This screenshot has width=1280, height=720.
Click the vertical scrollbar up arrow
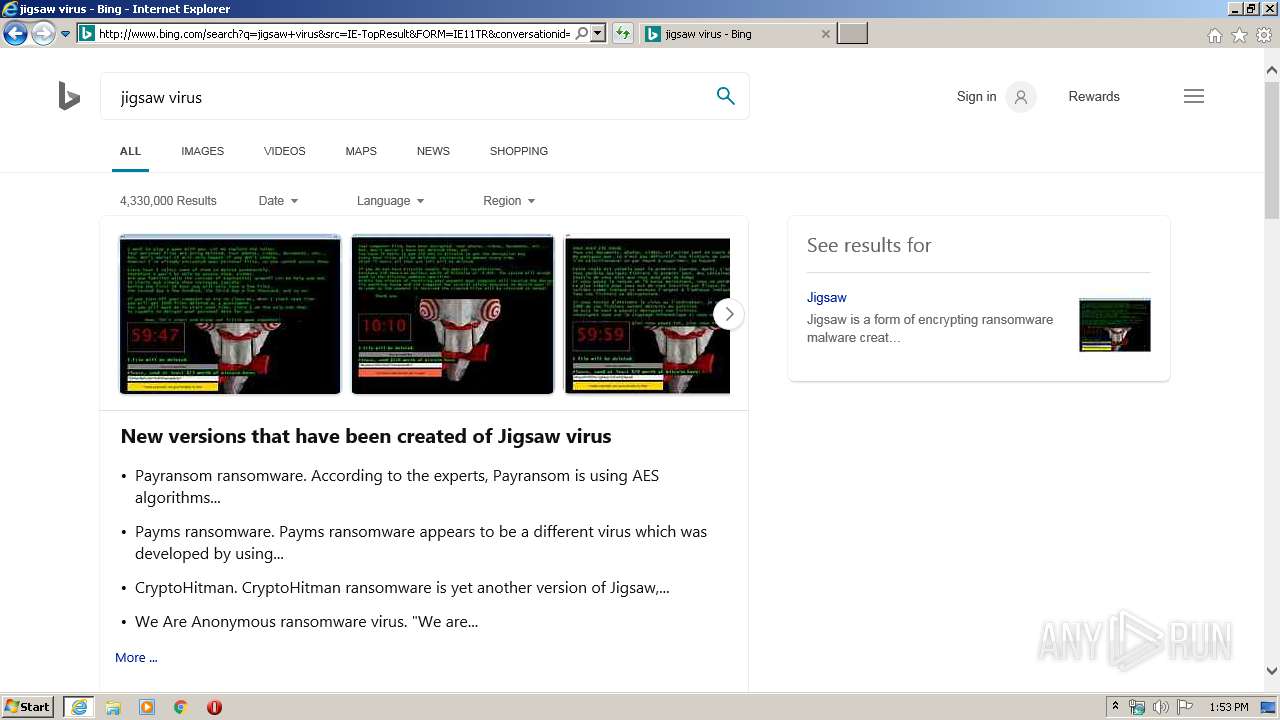[x=1272, y=70]
